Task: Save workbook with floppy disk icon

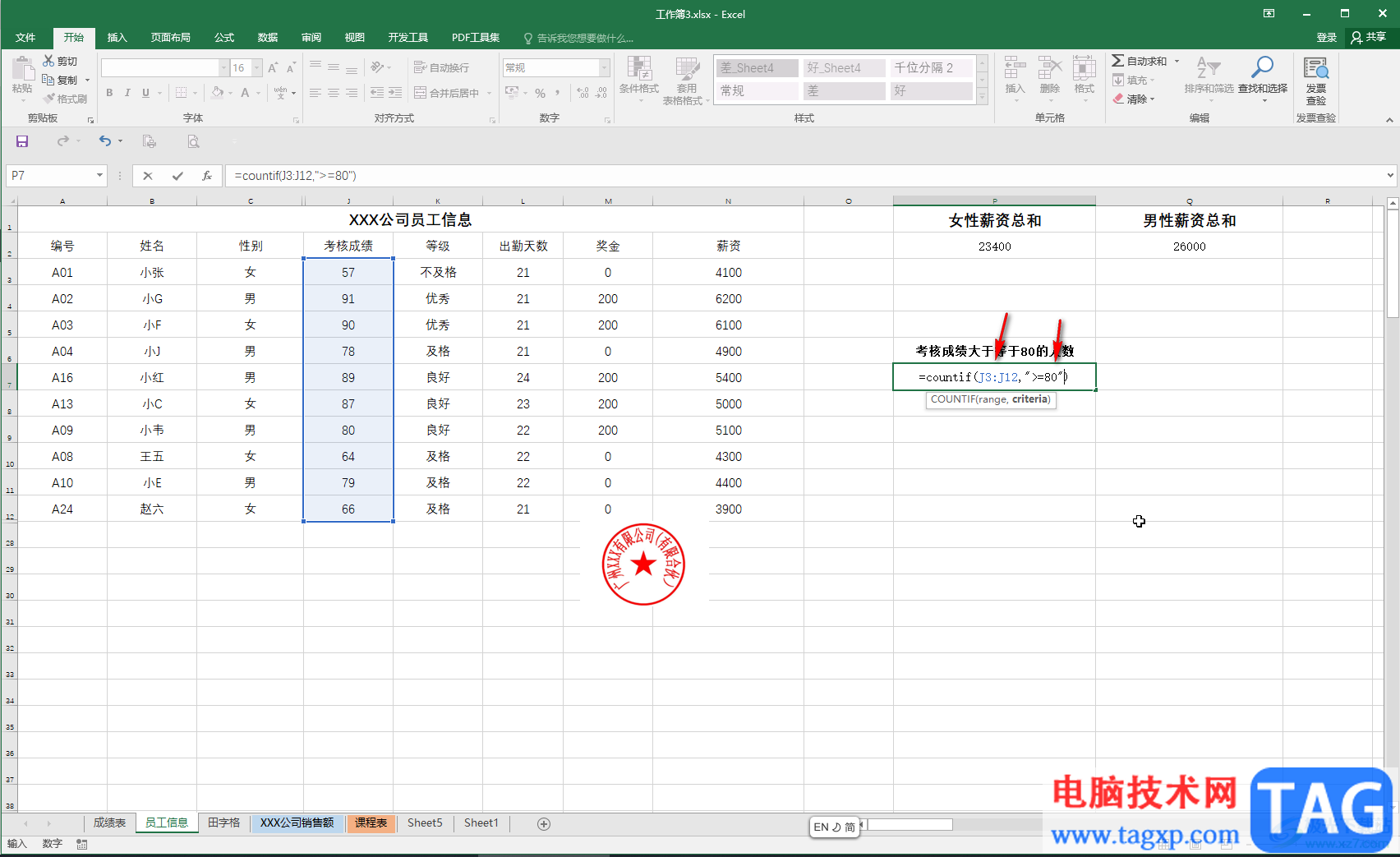Action: [22, 141]
